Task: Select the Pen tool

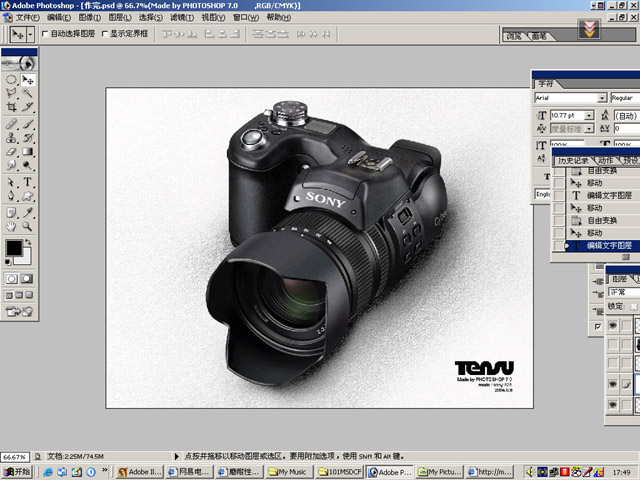Action: pyautogui.click(x=11, y=196)
